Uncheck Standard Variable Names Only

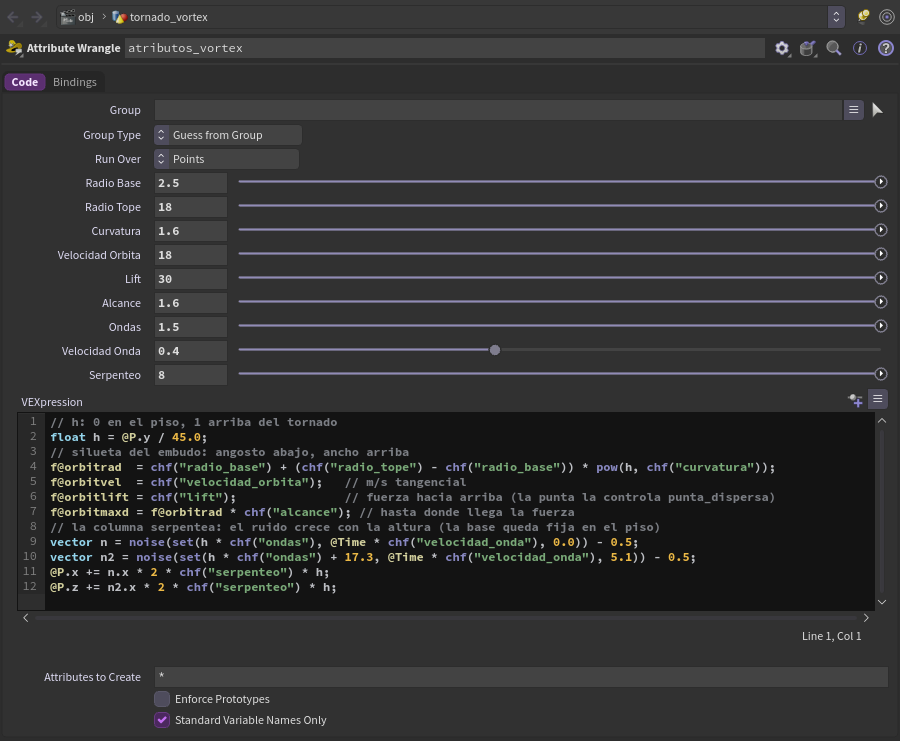tap(162, 720)
